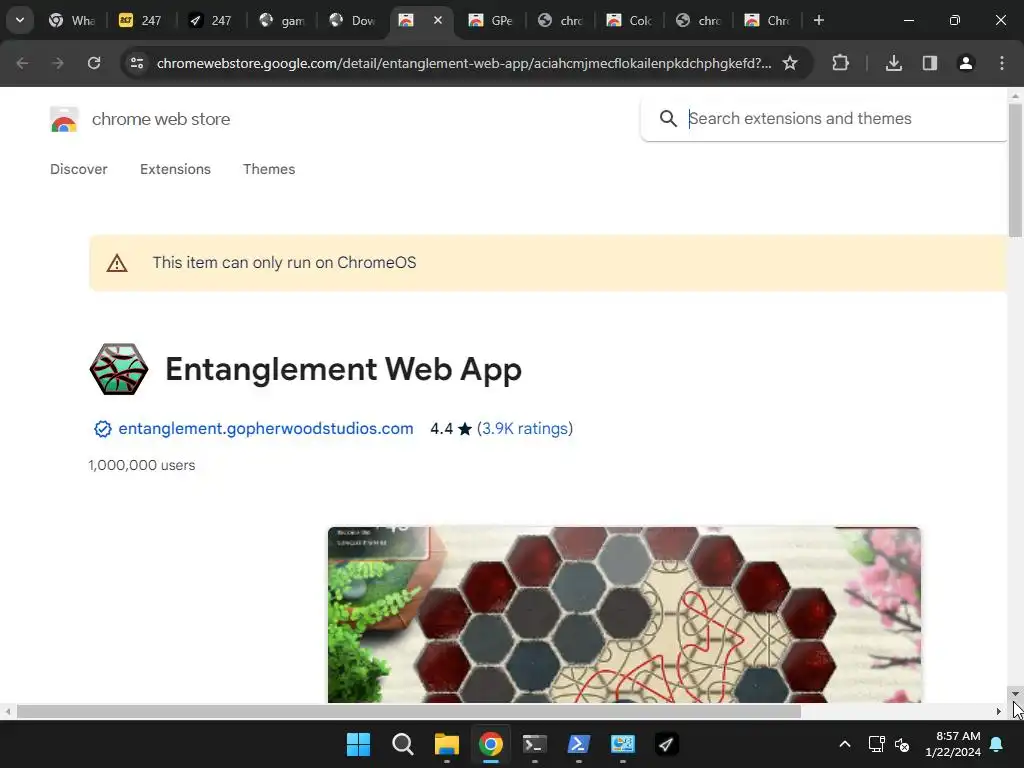This screenshot has width=1024, height=768.
Task: Open the Discover section
Action: (78, 169)
